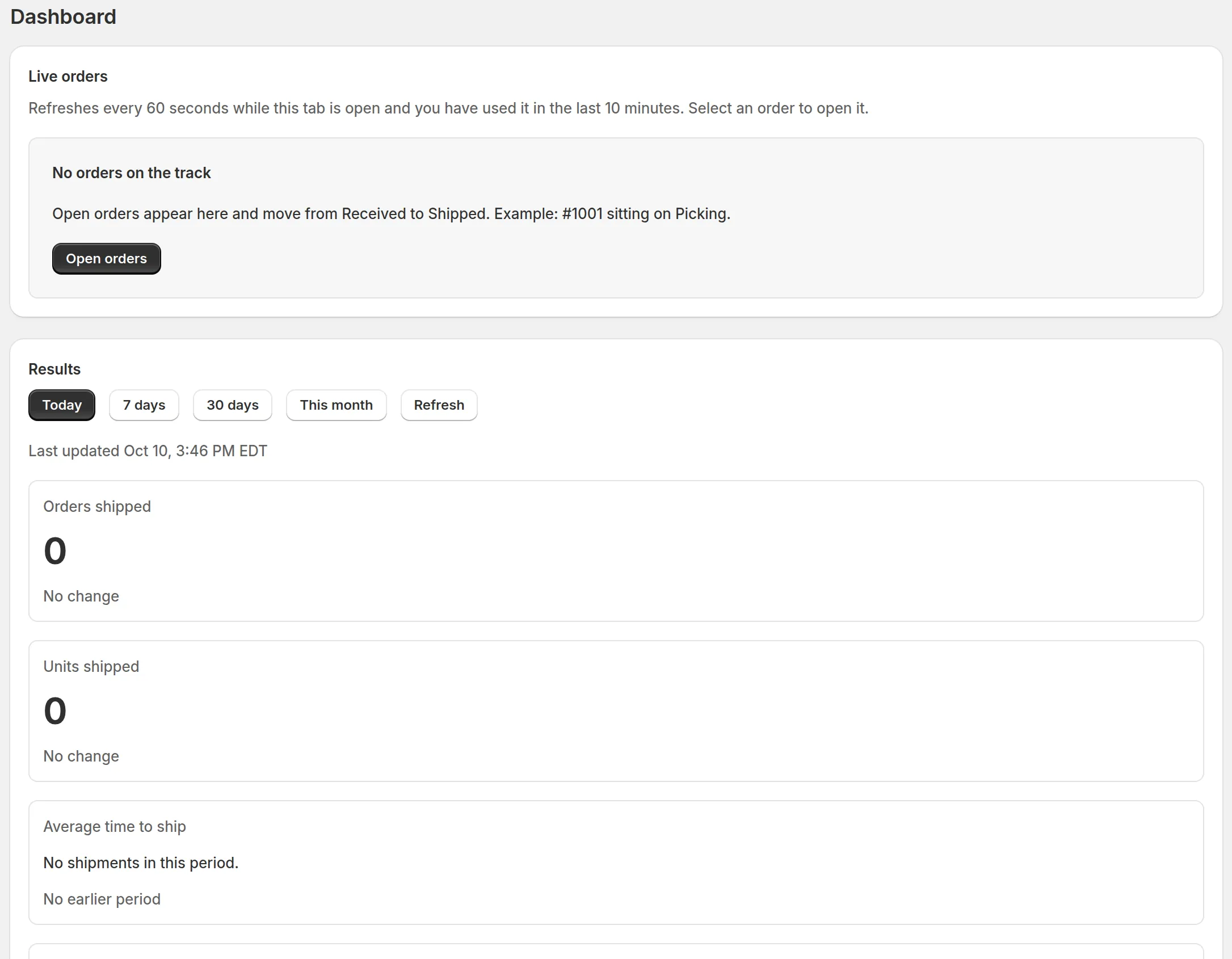Select the Units shipped metric label

tap(91, 667)
